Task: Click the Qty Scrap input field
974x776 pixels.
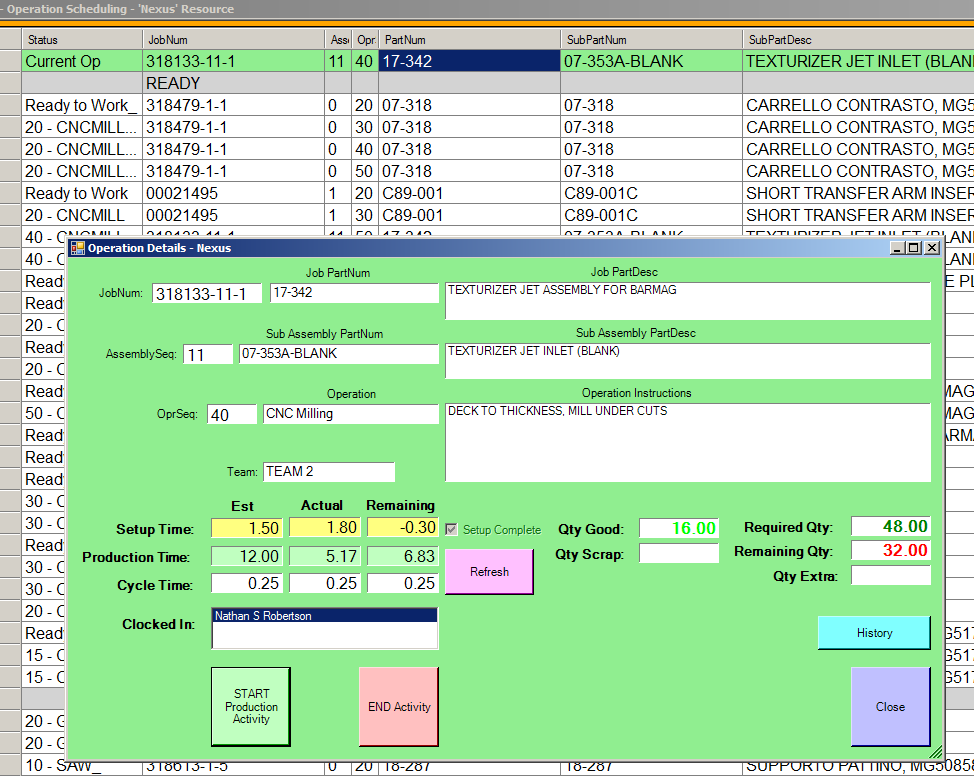Action: [679, 554]
